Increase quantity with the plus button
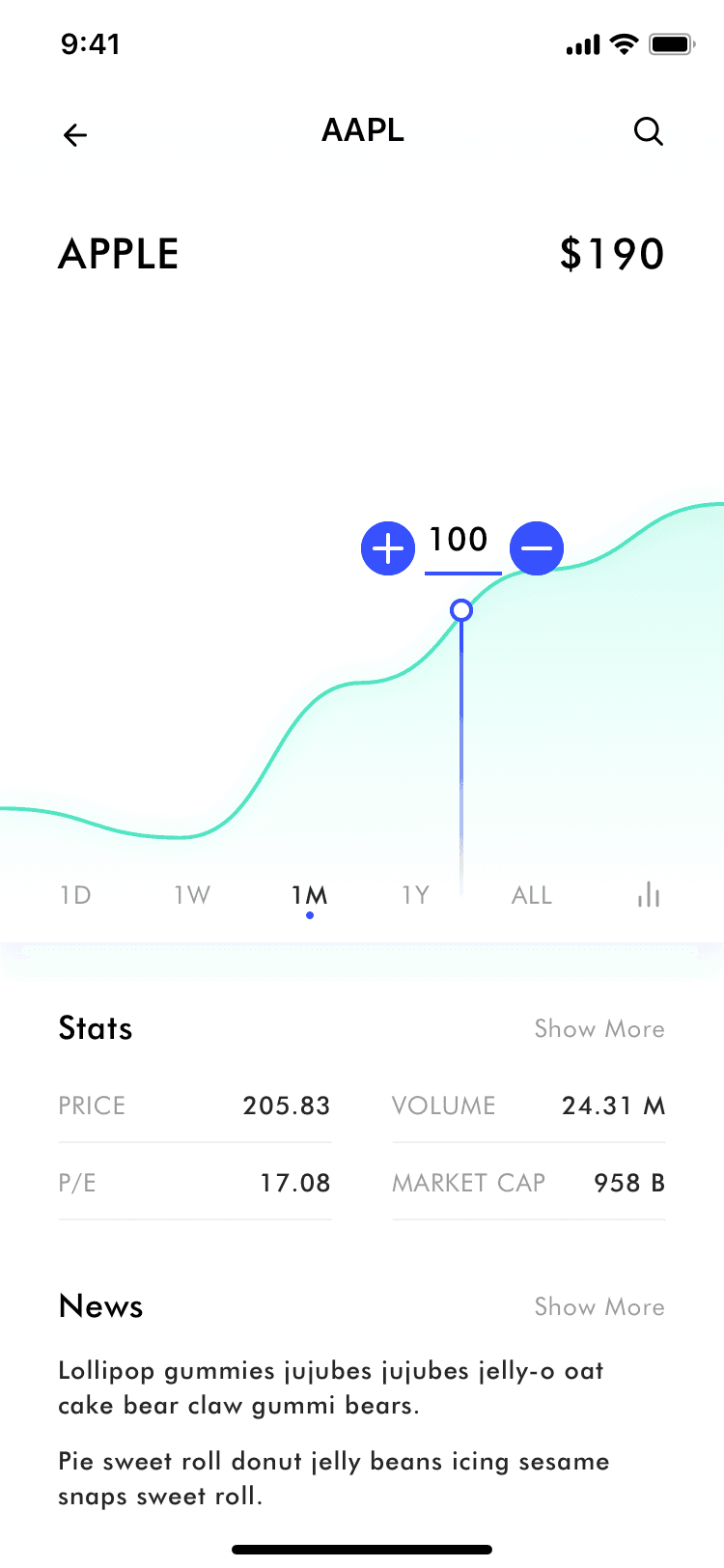724x1568 pixels. [x=388, y=548]
